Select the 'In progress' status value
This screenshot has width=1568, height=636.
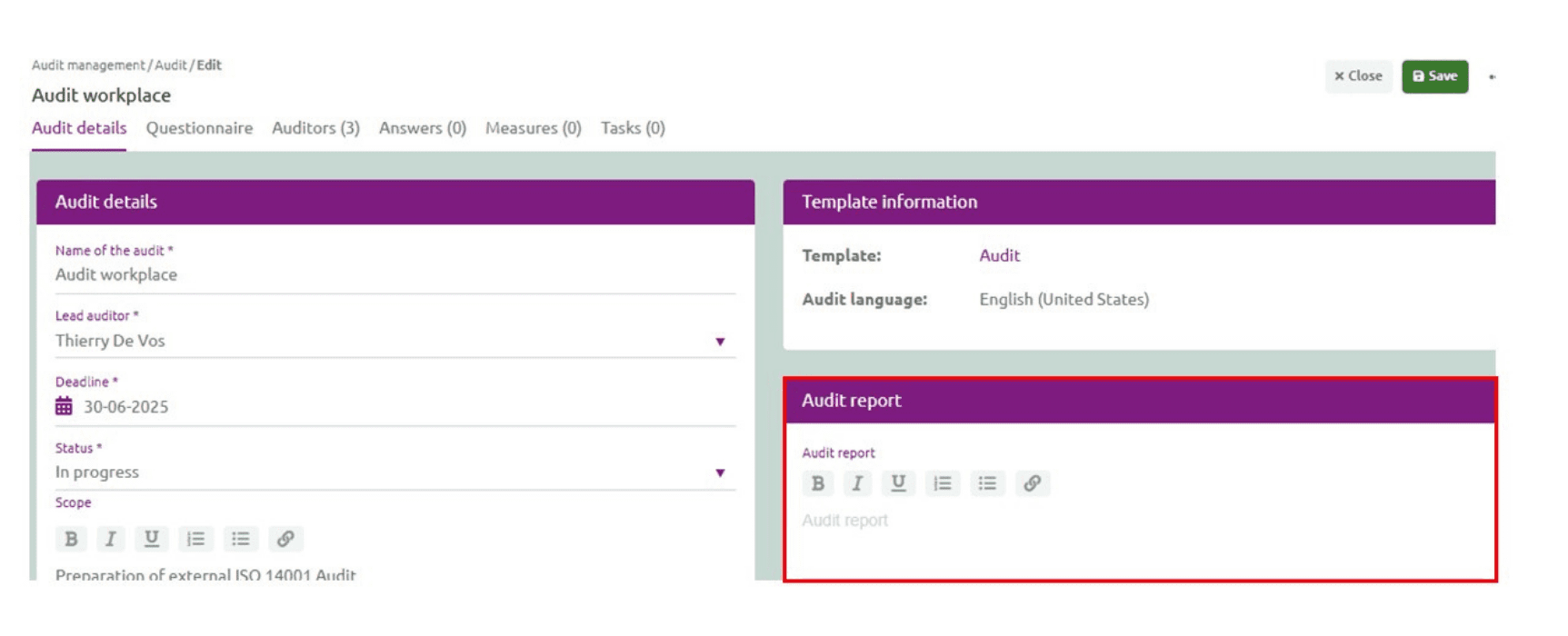point(97,472)
